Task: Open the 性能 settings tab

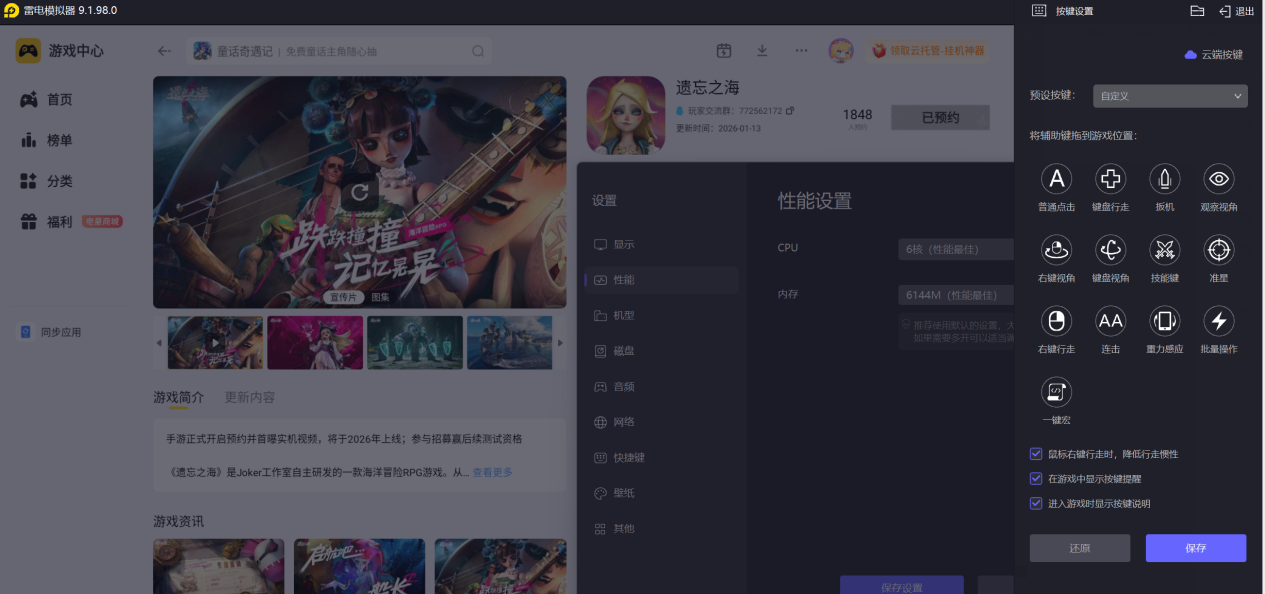Action: 662,280
